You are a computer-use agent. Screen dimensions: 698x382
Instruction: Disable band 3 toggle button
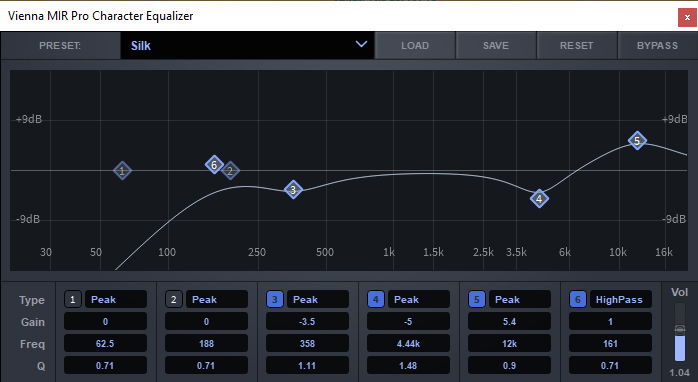tap(275, 299)
